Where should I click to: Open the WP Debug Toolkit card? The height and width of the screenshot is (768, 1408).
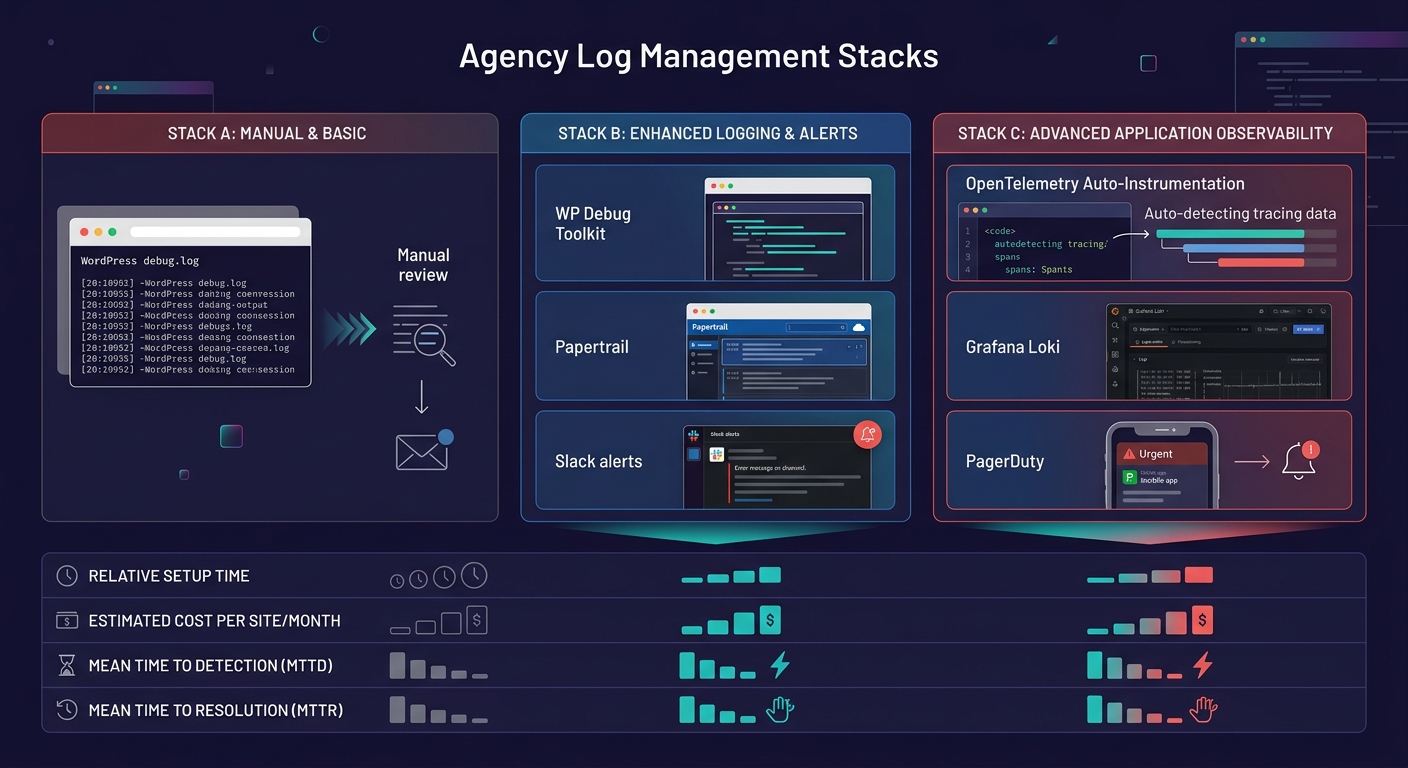click(x=715, y=224)
